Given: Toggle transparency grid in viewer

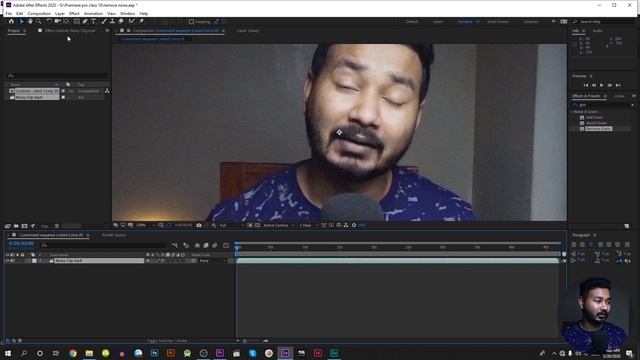Looking at the screenshot, I should 258,225.
